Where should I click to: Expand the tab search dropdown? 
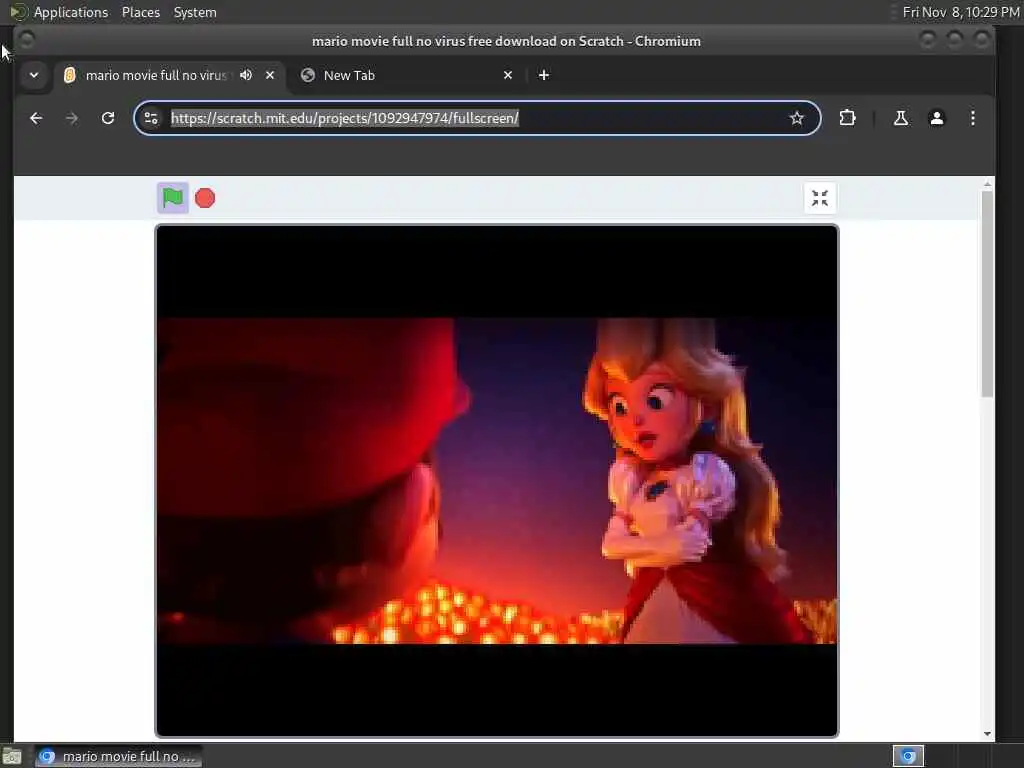(34, 75)
